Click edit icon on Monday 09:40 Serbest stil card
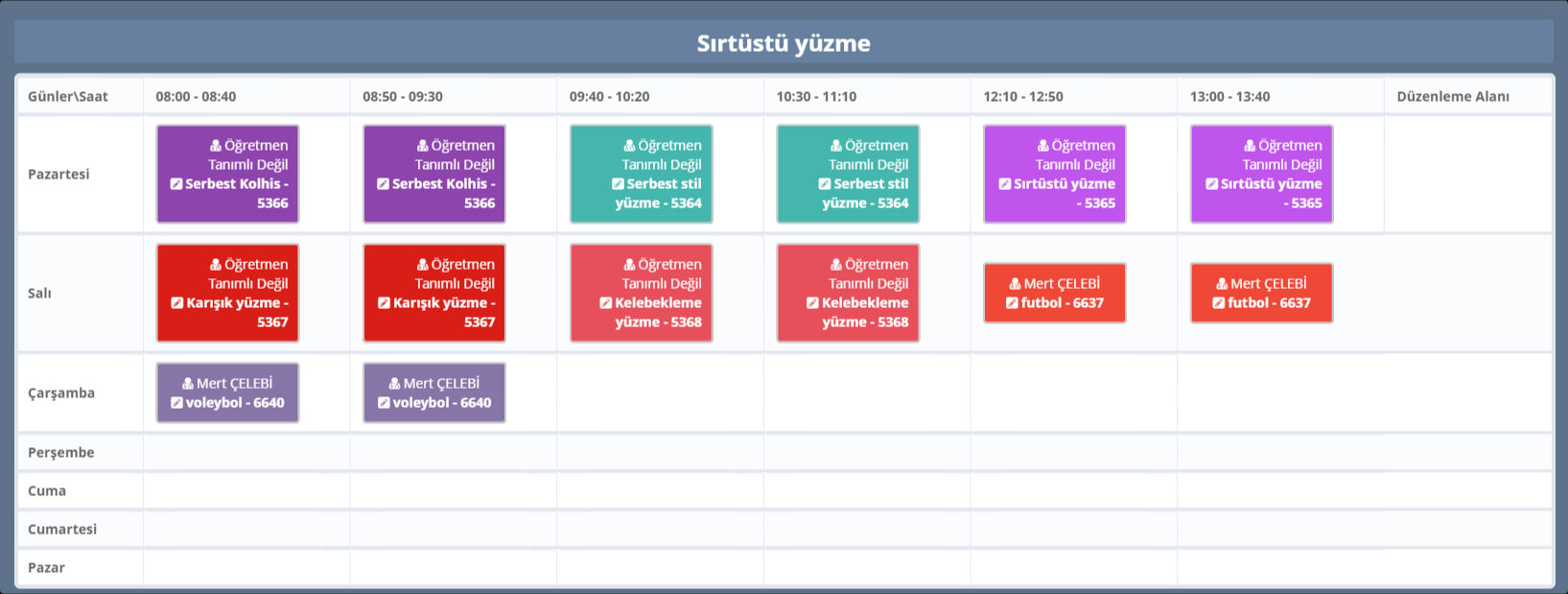 pyautogui.click(x=618, y=184)
